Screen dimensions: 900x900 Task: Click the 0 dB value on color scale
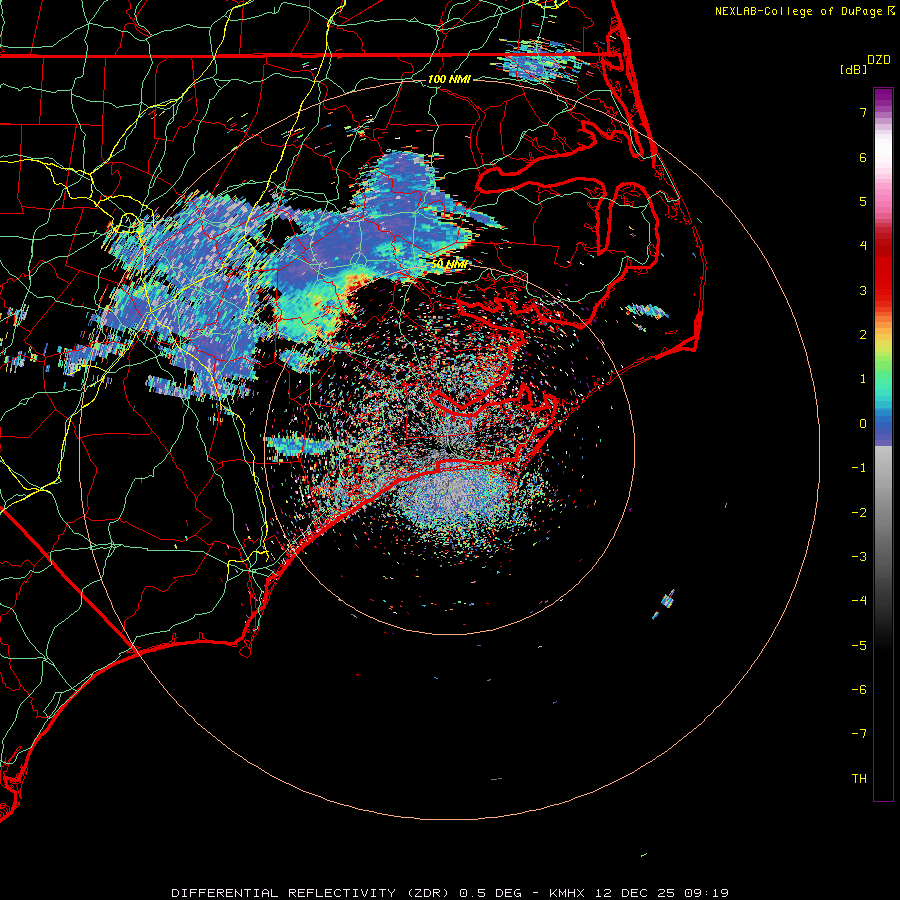pyautogui.click(x=863, y=424)
